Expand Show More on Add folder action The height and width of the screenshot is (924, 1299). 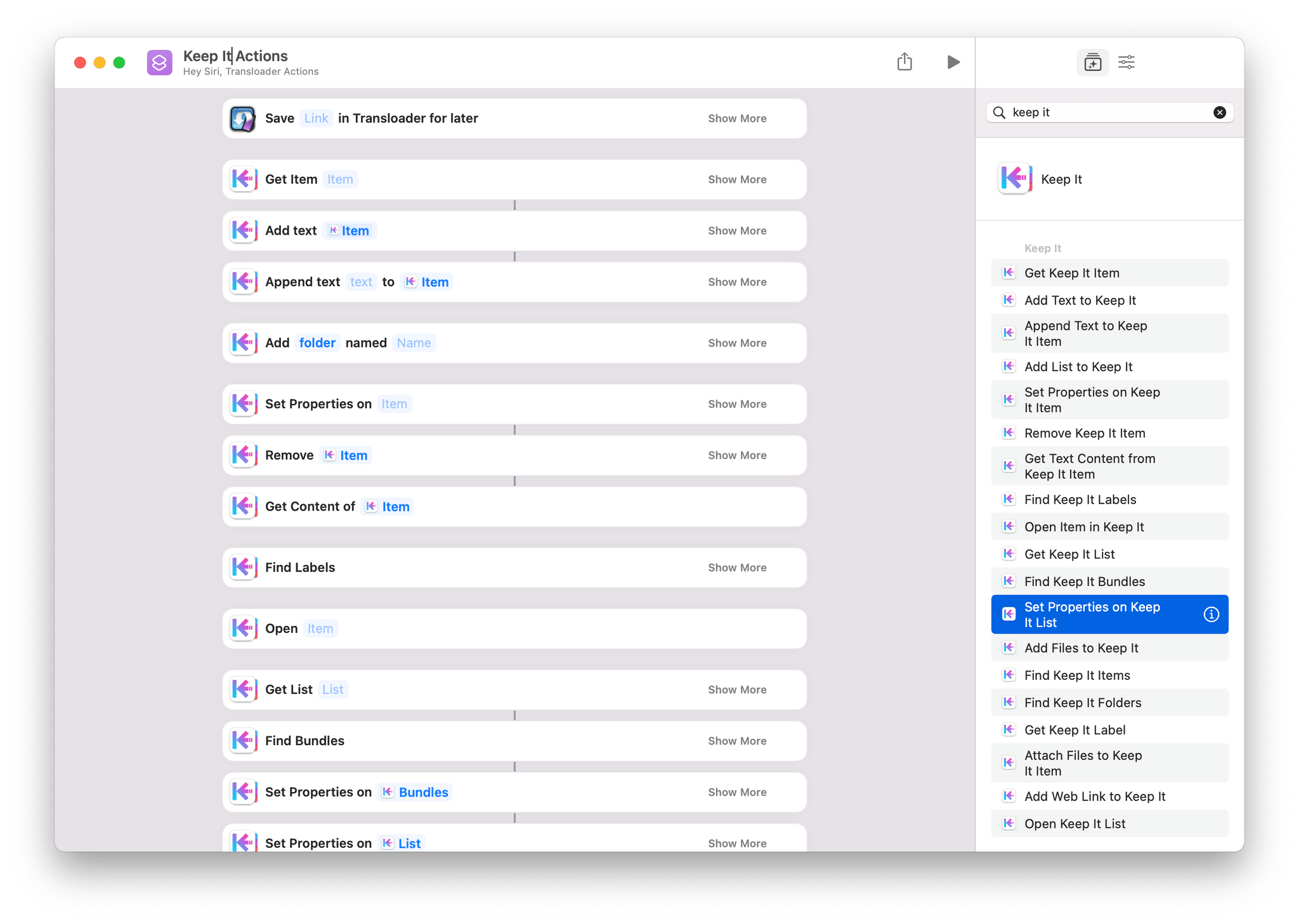737,343
